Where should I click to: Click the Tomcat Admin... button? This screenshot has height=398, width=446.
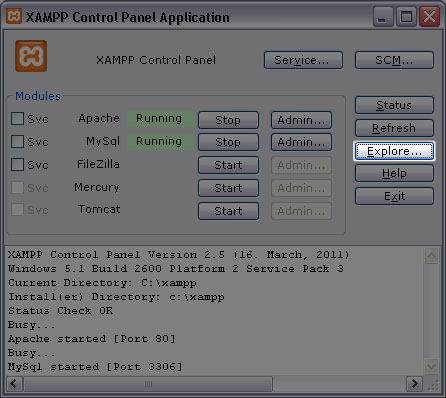coord(301,211)
